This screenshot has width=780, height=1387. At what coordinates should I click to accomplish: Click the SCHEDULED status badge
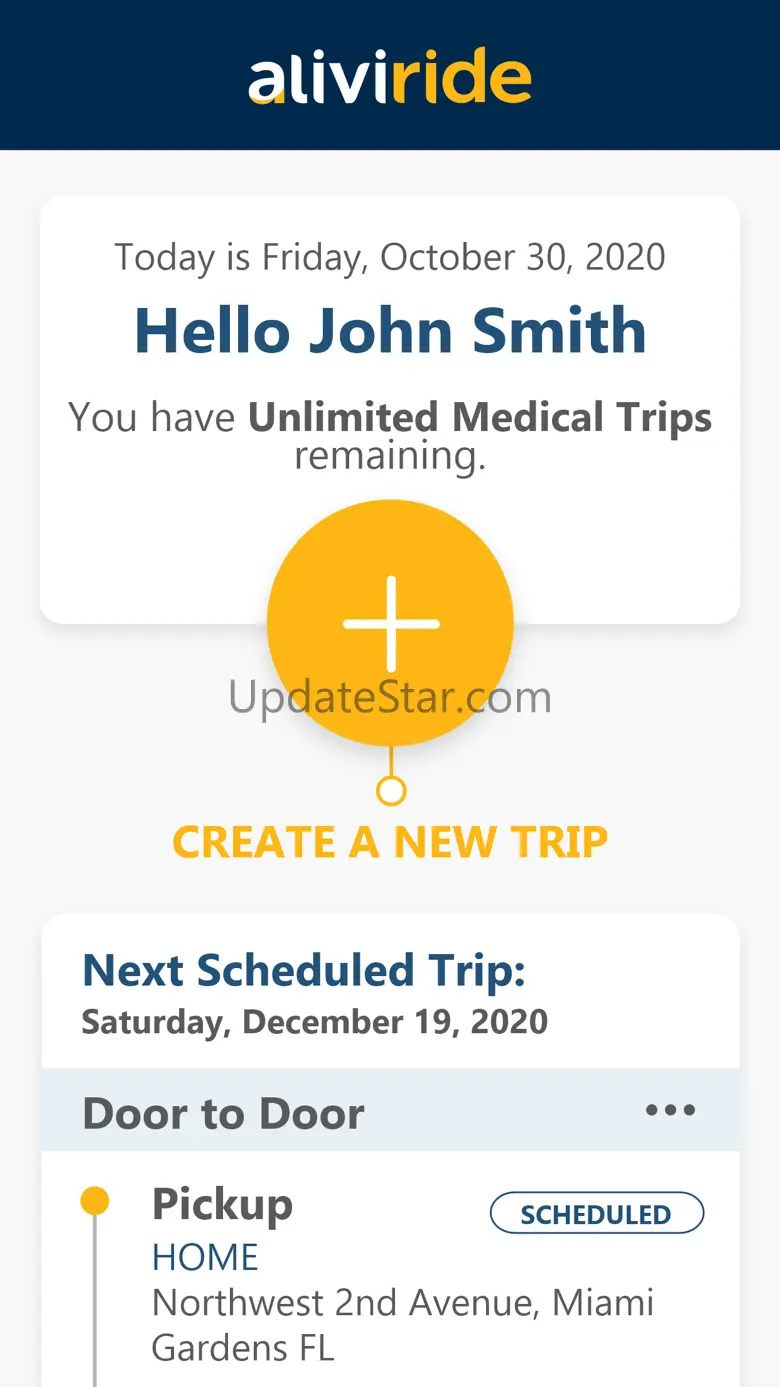click(x=597, y=1214)
